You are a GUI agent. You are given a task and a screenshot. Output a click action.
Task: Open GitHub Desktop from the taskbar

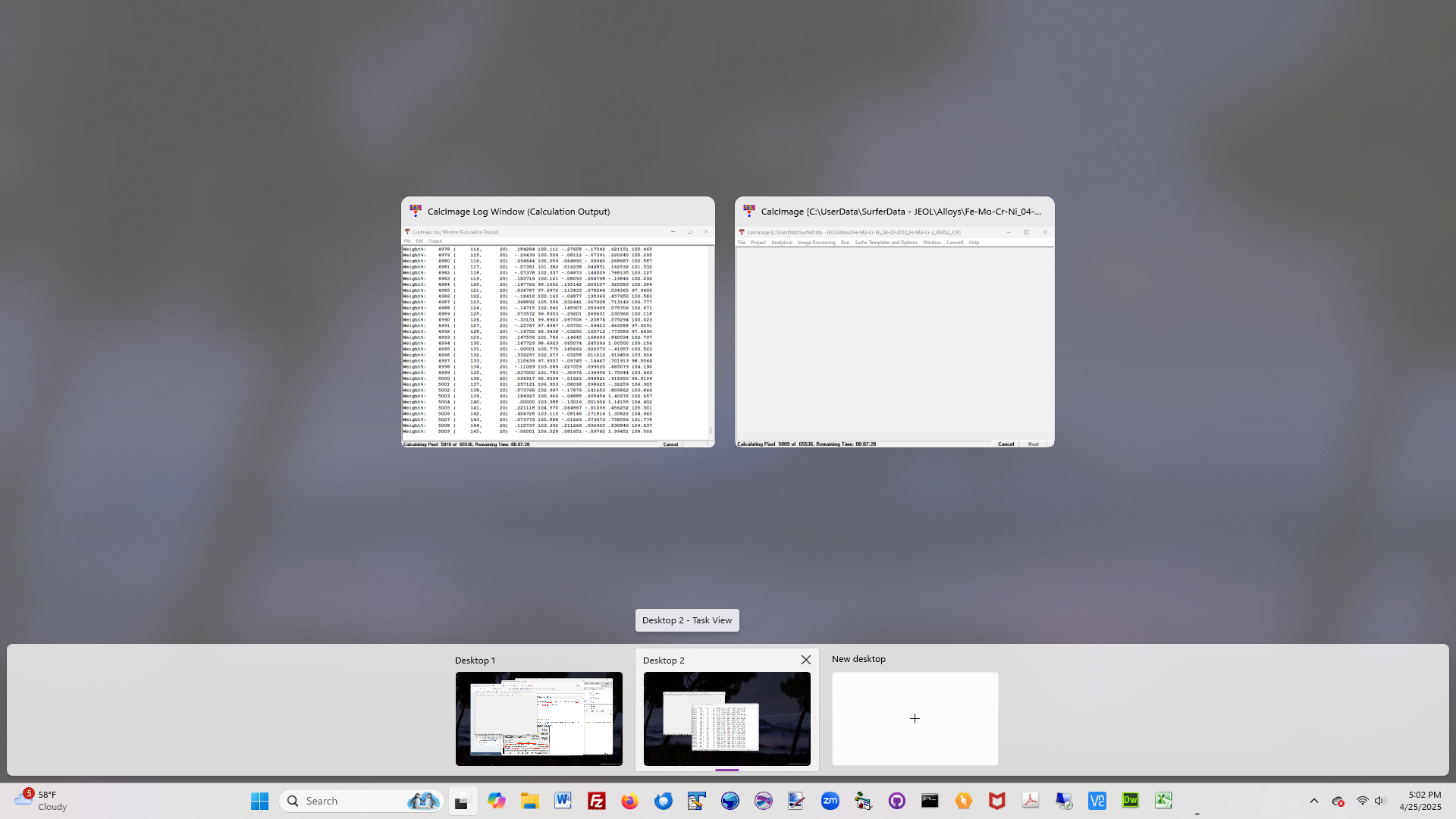(x=897, y=801)
